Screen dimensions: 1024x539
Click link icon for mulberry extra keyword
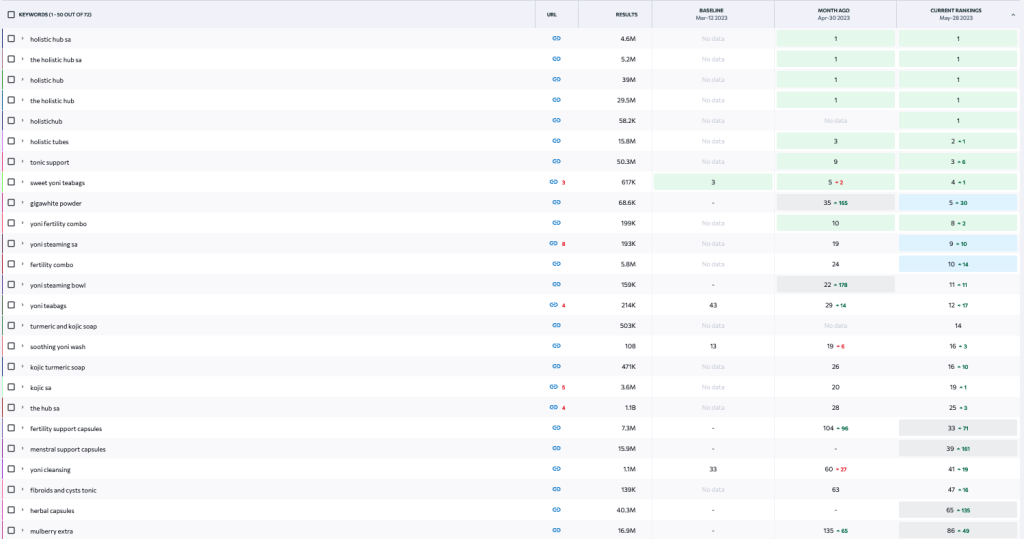tap(556, 531)
